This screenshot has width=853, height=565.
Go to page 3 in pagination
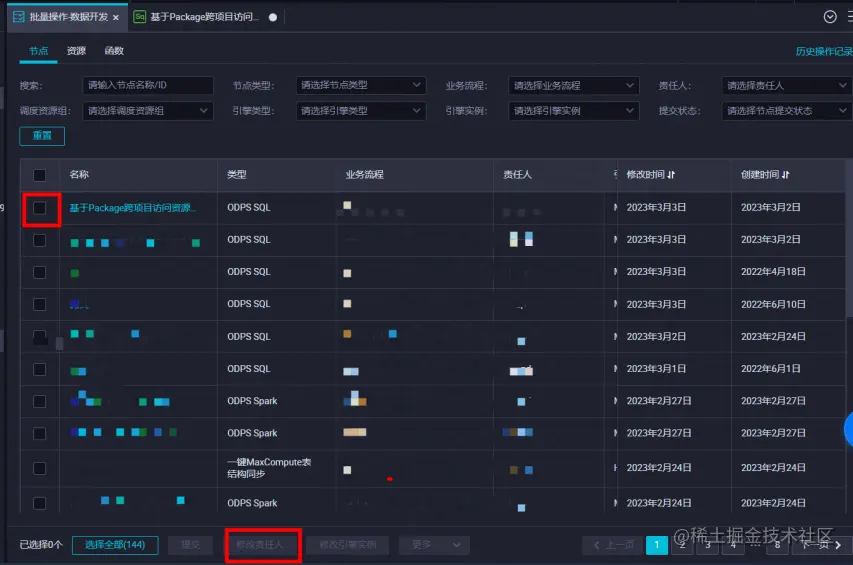pos(708,545)
